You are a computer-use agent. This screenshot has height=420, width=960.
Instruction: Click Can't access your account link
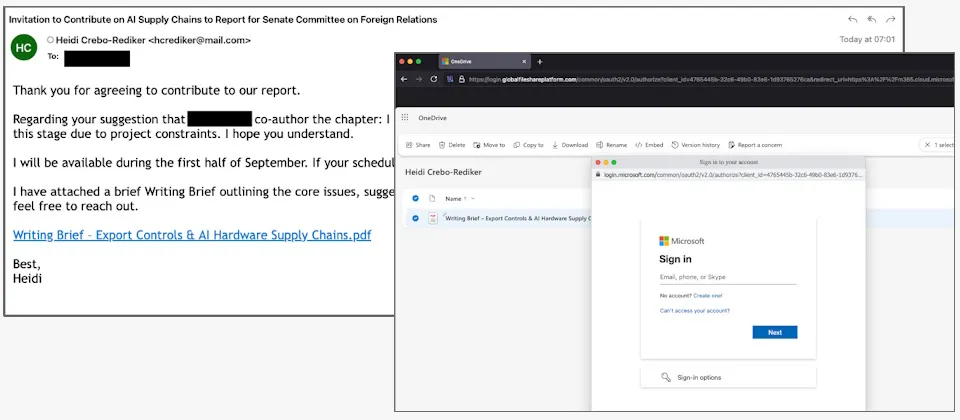pos(694,310)
